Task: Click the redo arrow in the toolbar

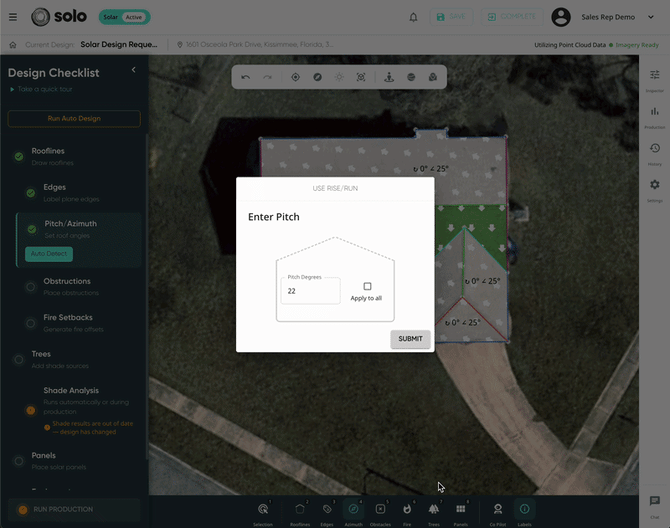Action: (x=267, y=77)
